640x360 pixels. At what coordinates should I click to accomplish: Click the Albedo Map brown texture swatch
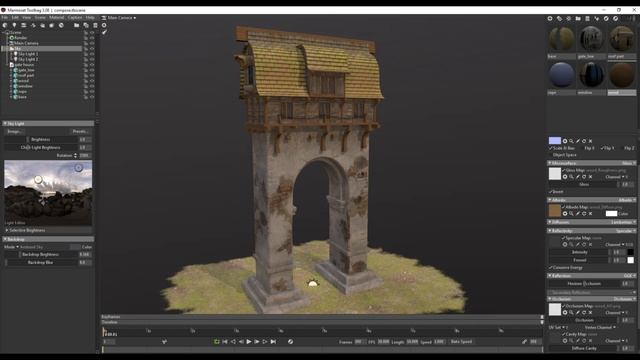point(555,211)
